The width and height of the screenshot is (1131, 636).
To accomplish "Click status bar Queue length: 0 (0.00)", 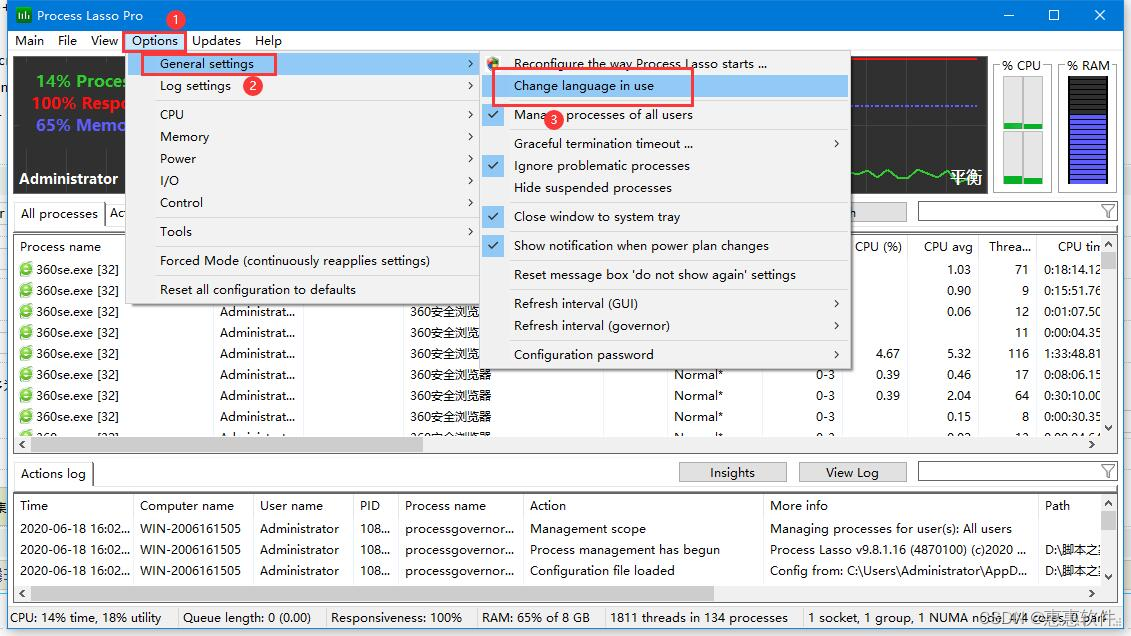I will [x=247, y=618].
